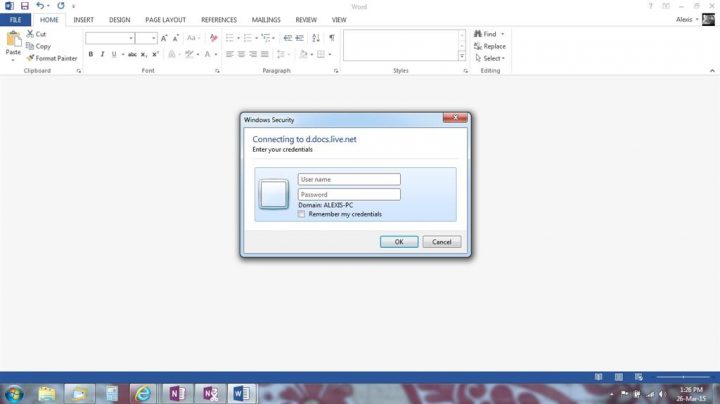Enable the Remember my credentials checkbox

click(x=302, y=214)
